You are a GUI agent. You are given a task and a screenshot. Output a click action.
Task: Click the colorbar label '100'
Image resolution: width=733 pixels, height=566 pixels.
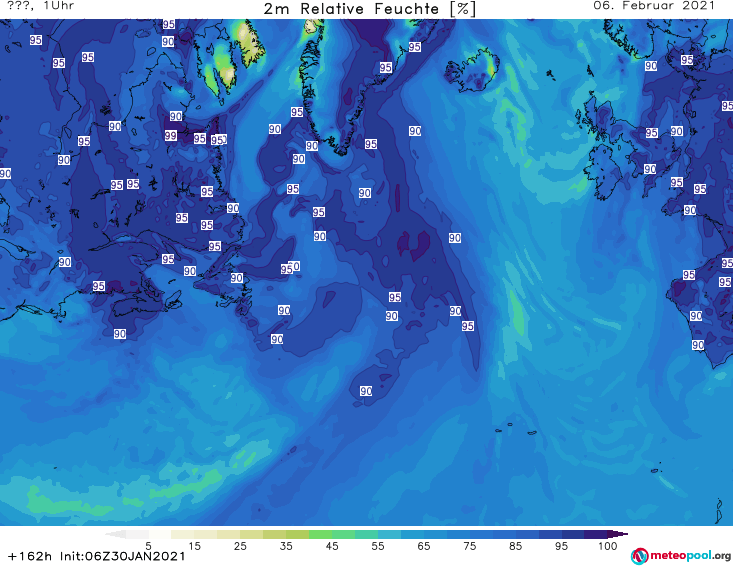[x=608, y=545]
